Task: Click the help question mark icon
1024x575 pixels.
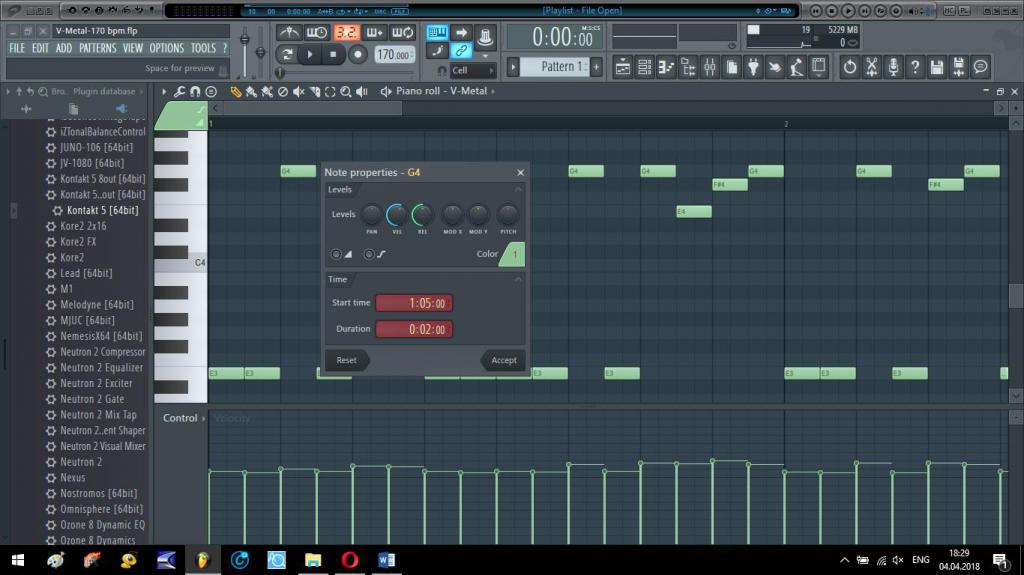Action: [915, 67]
